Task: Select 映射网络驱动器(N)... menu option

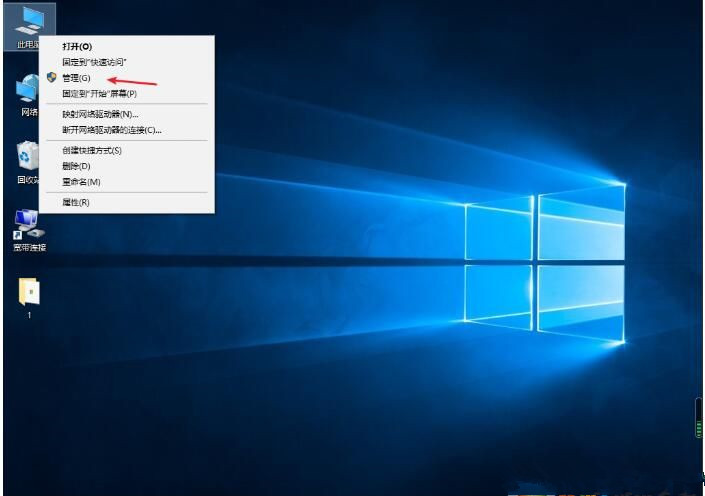Action: pyautogui.click(x=100, y=114)
